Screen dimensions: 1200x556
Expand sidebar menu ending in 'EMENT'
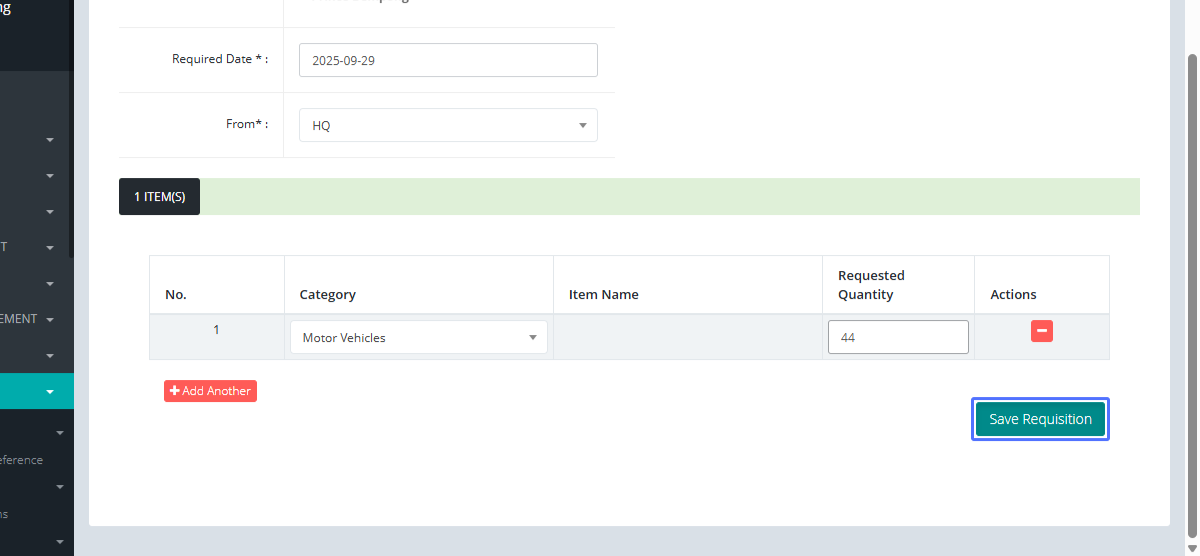[x=50, y=320]
